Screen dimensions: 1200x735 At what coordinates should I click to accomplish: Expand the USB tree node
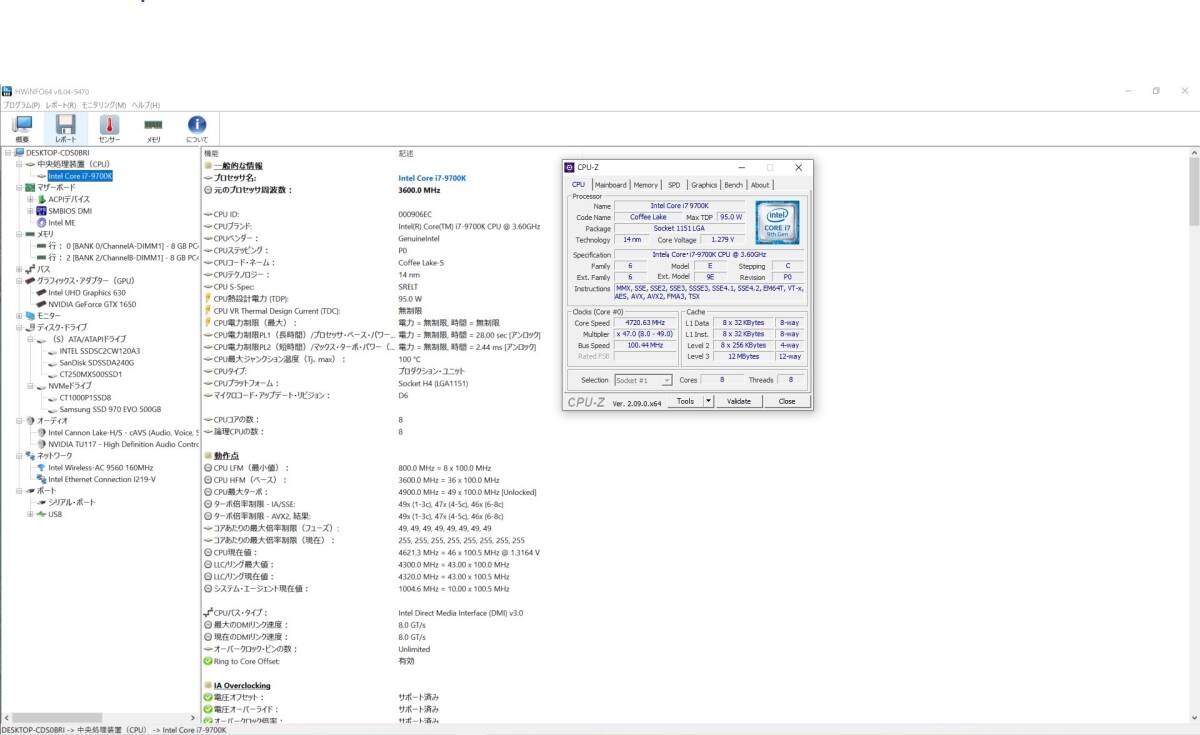pos(30,514)
